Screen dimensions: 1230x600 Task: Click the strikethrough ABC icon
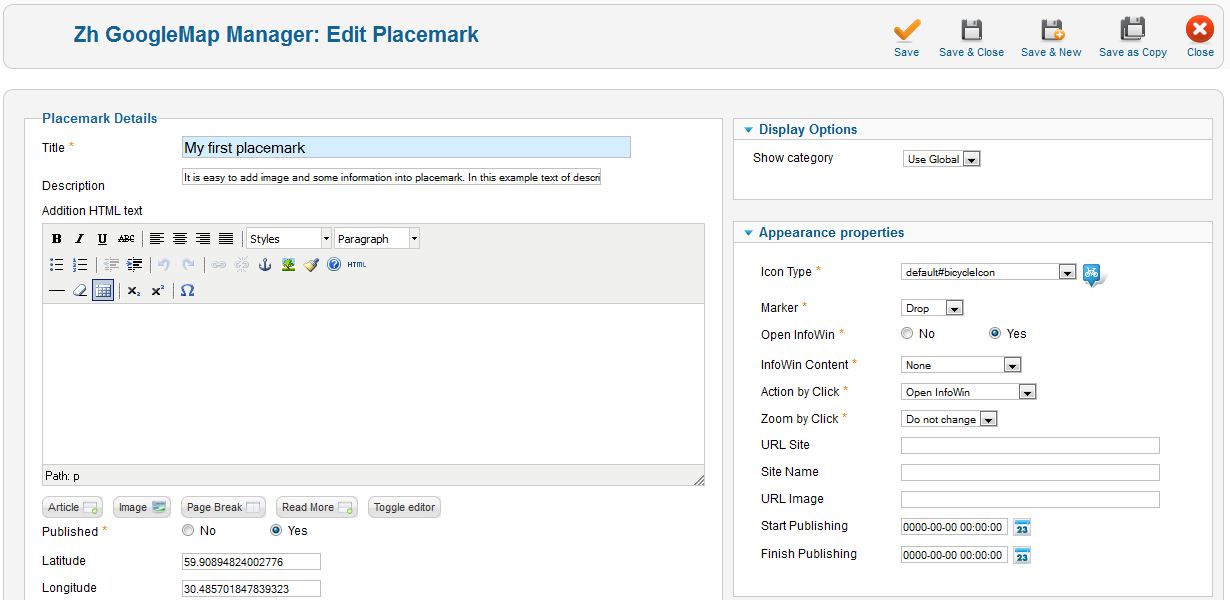tap(126, 239)
